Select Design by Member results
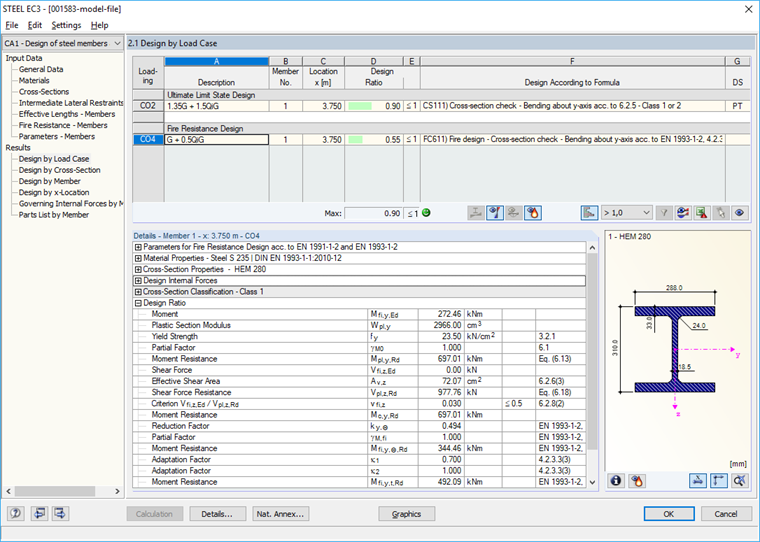This screenshot has height=542, width=760. click(x=49, y=181)
